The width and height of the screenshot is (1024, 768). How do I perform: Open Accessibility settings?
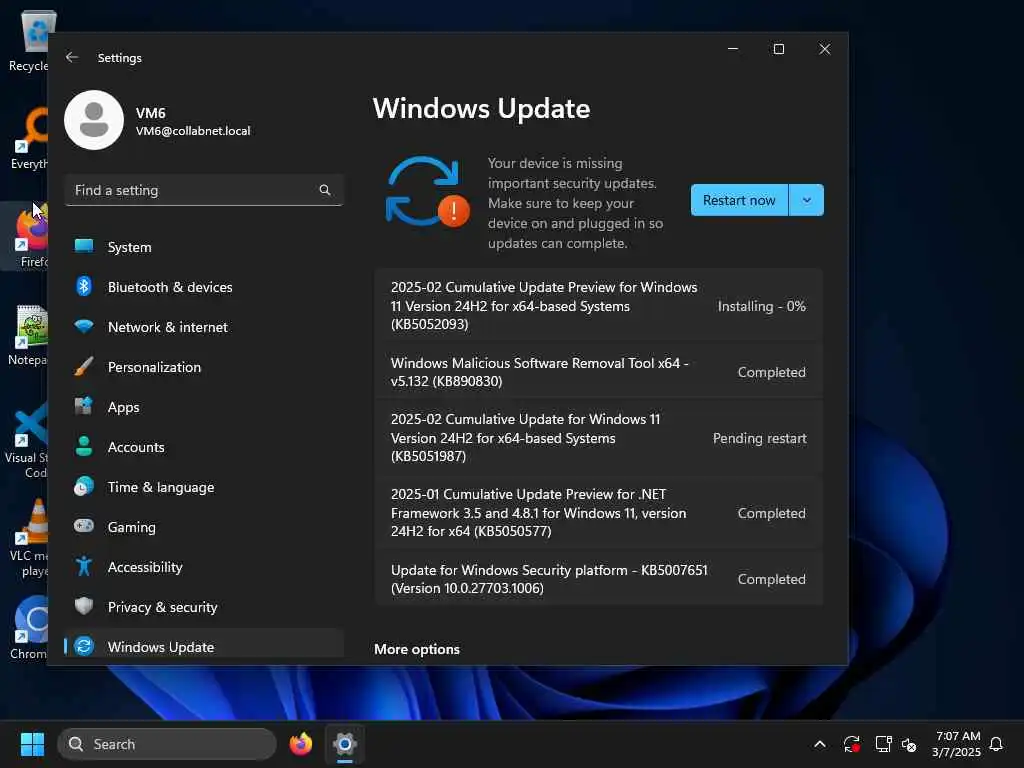pyautogui.click(x=204, y=567)
